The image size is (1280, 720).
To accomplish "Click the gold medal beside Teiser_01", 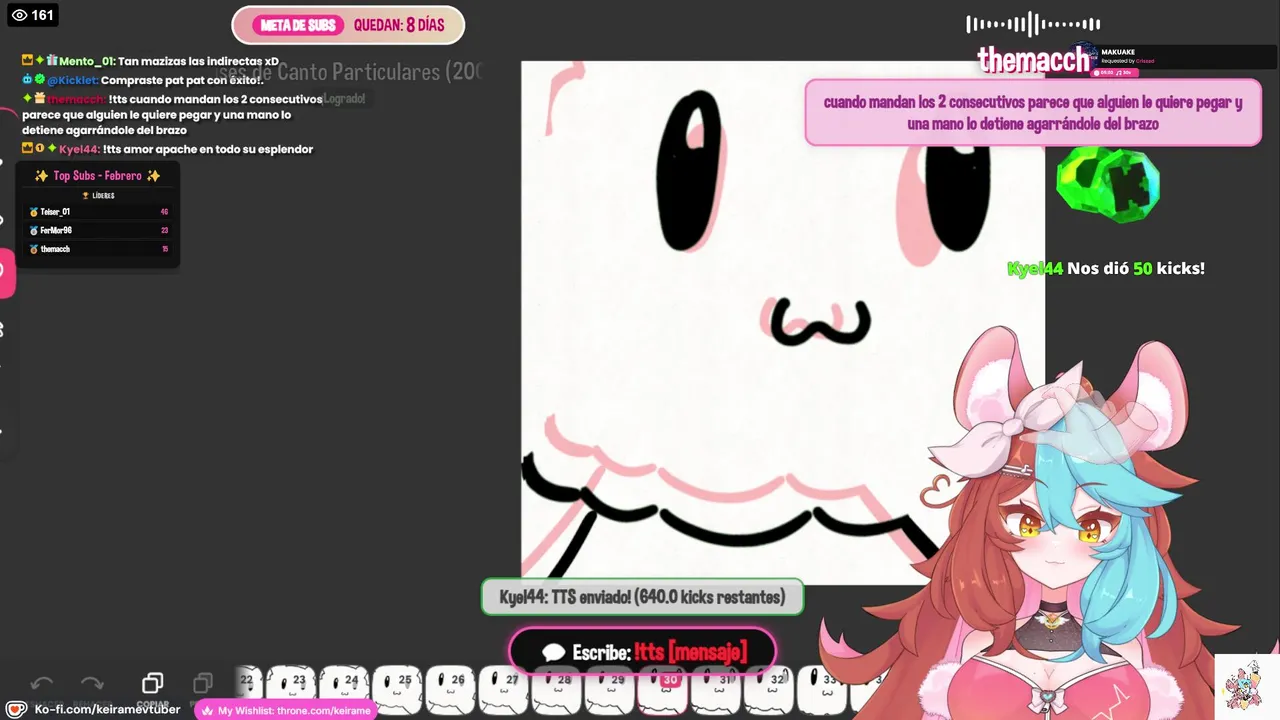I will tap(34, 212).
